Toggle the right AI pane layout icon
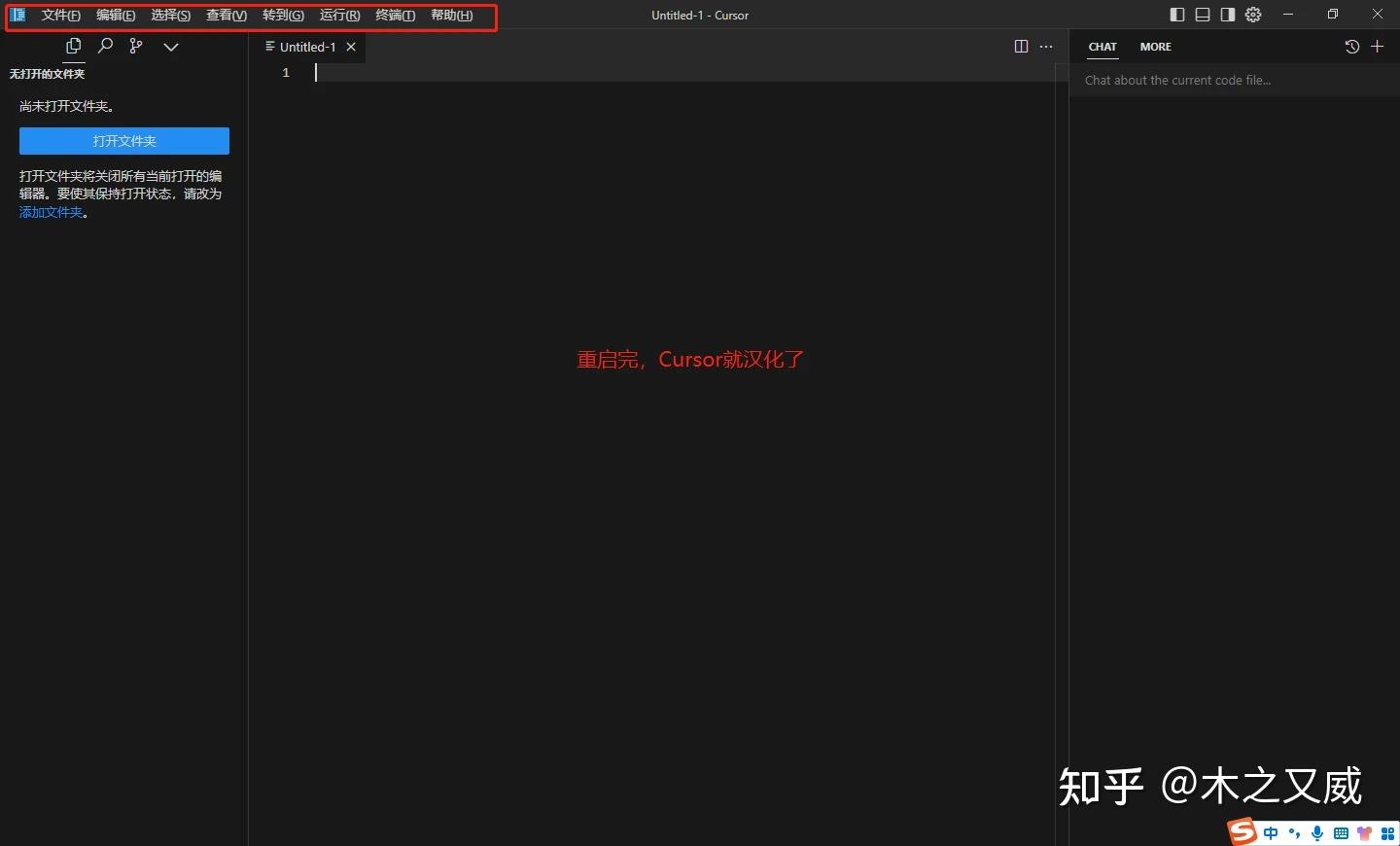1400x846 pixels. pos(1228,15)
